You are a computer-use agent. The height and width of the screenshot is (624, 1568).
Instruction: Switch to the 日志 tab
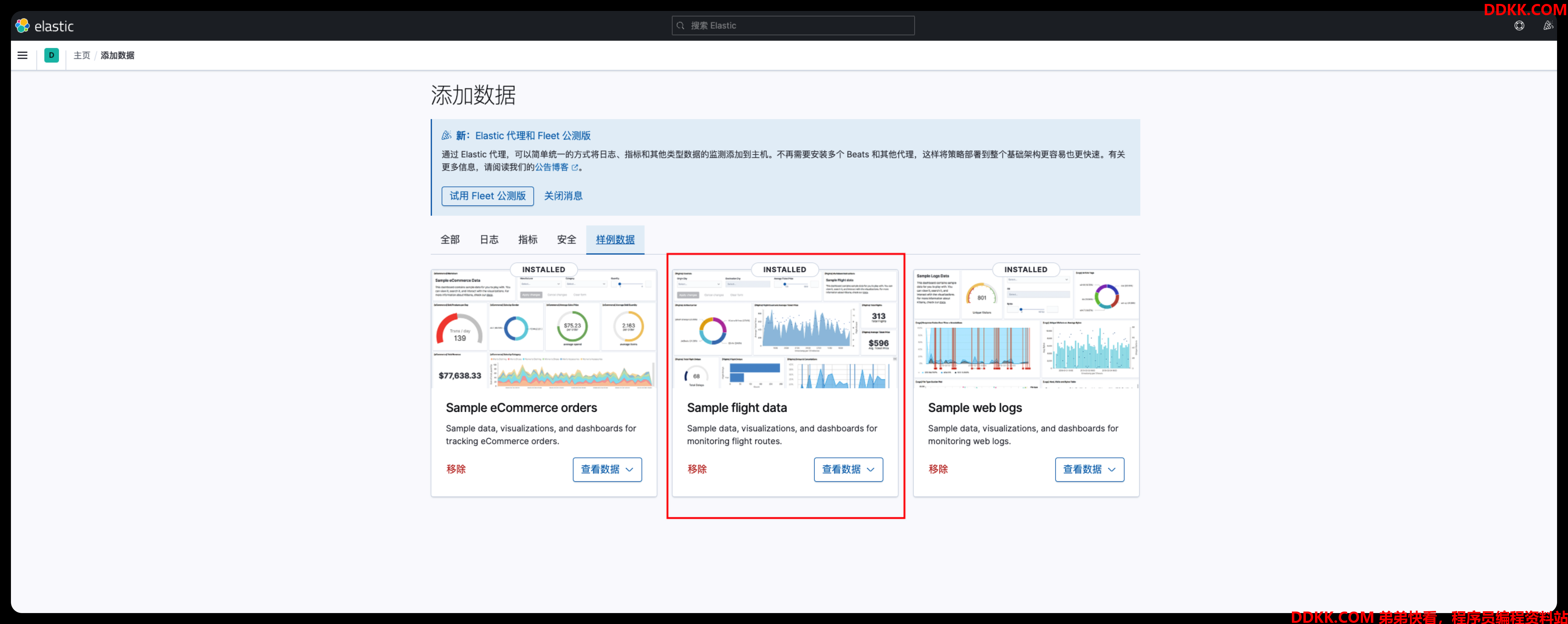coord(489,240)
